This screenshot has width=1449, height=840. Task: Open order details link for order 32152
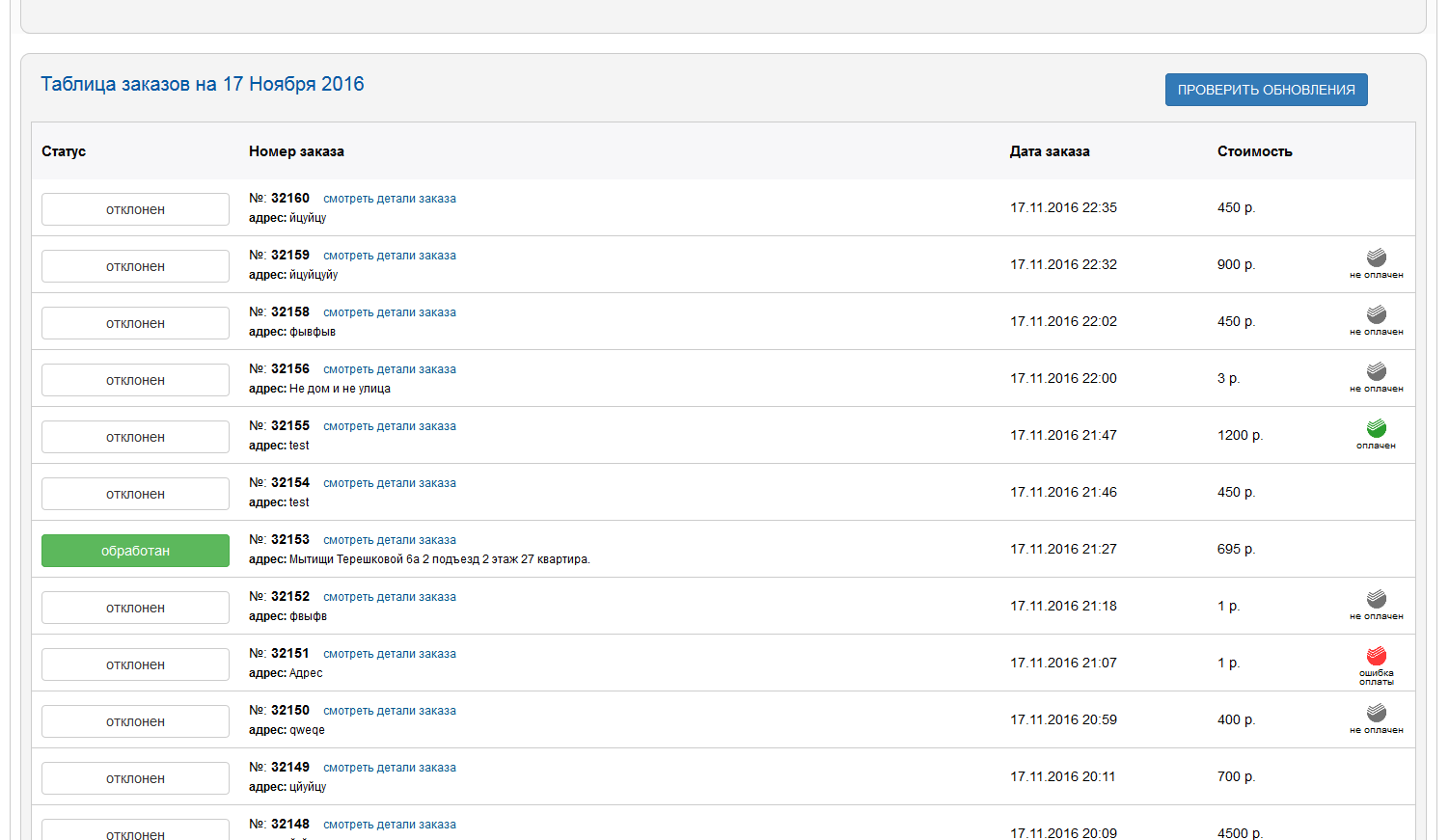[390, 597]
